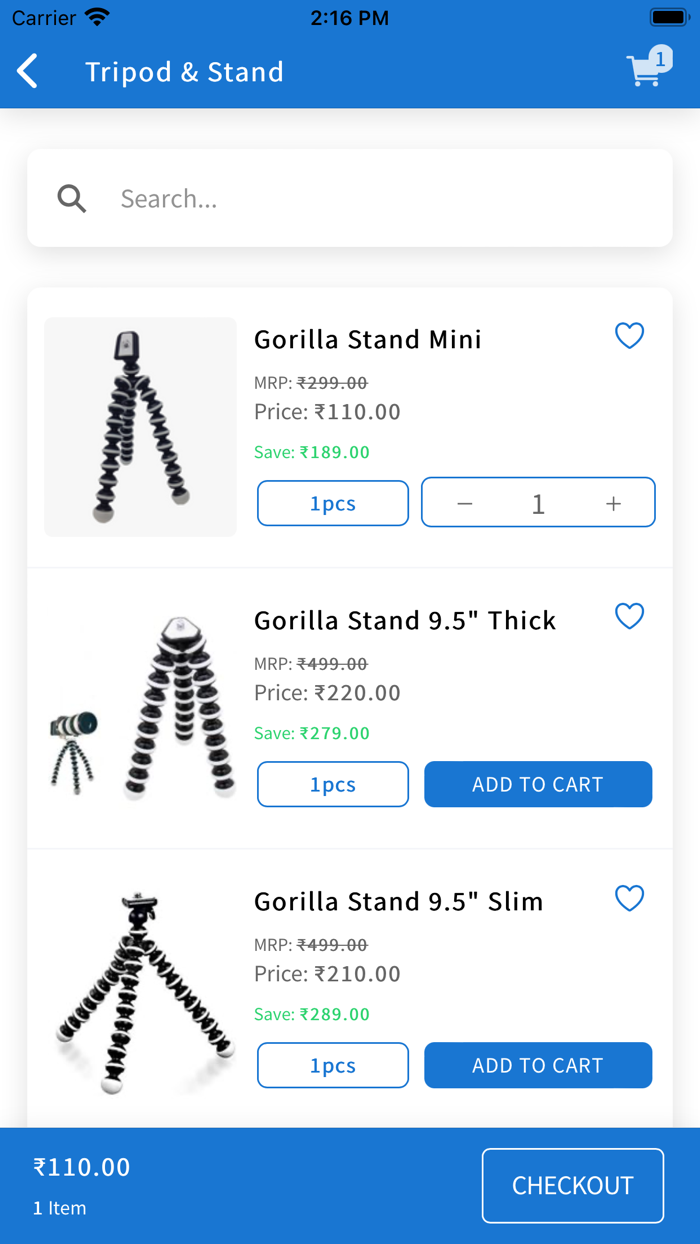This screenshot has width=700, height=1244.
Task: Open 1pcs selector for Gorilla Stand 9.5" Thick
Action: 333,784
